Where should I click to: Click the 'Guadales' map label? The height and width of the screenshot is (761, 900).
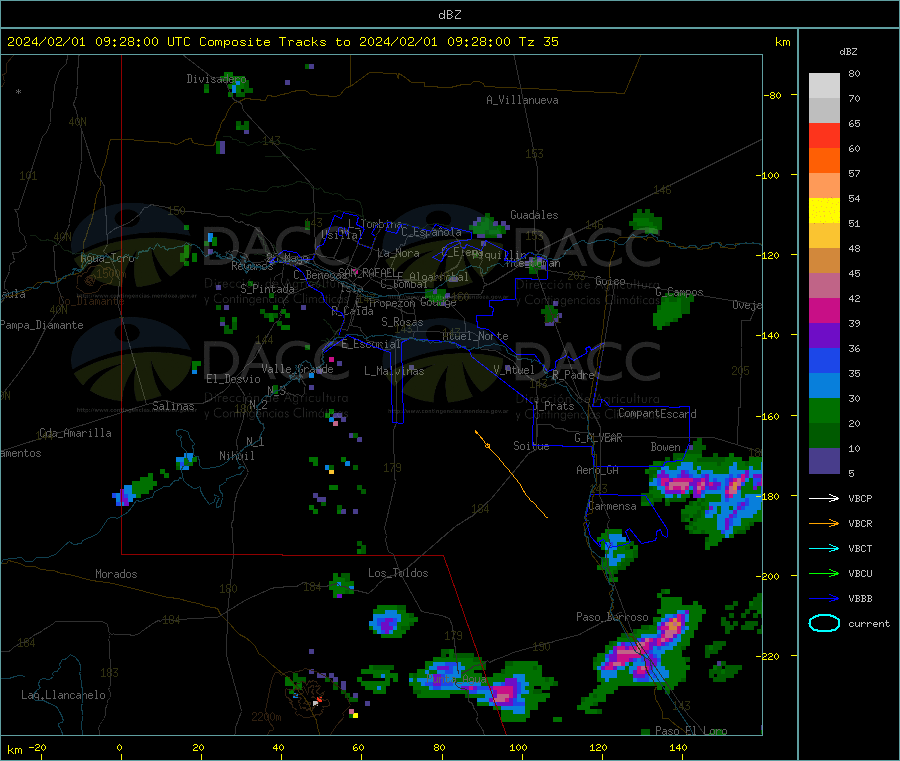coord(534,215)
